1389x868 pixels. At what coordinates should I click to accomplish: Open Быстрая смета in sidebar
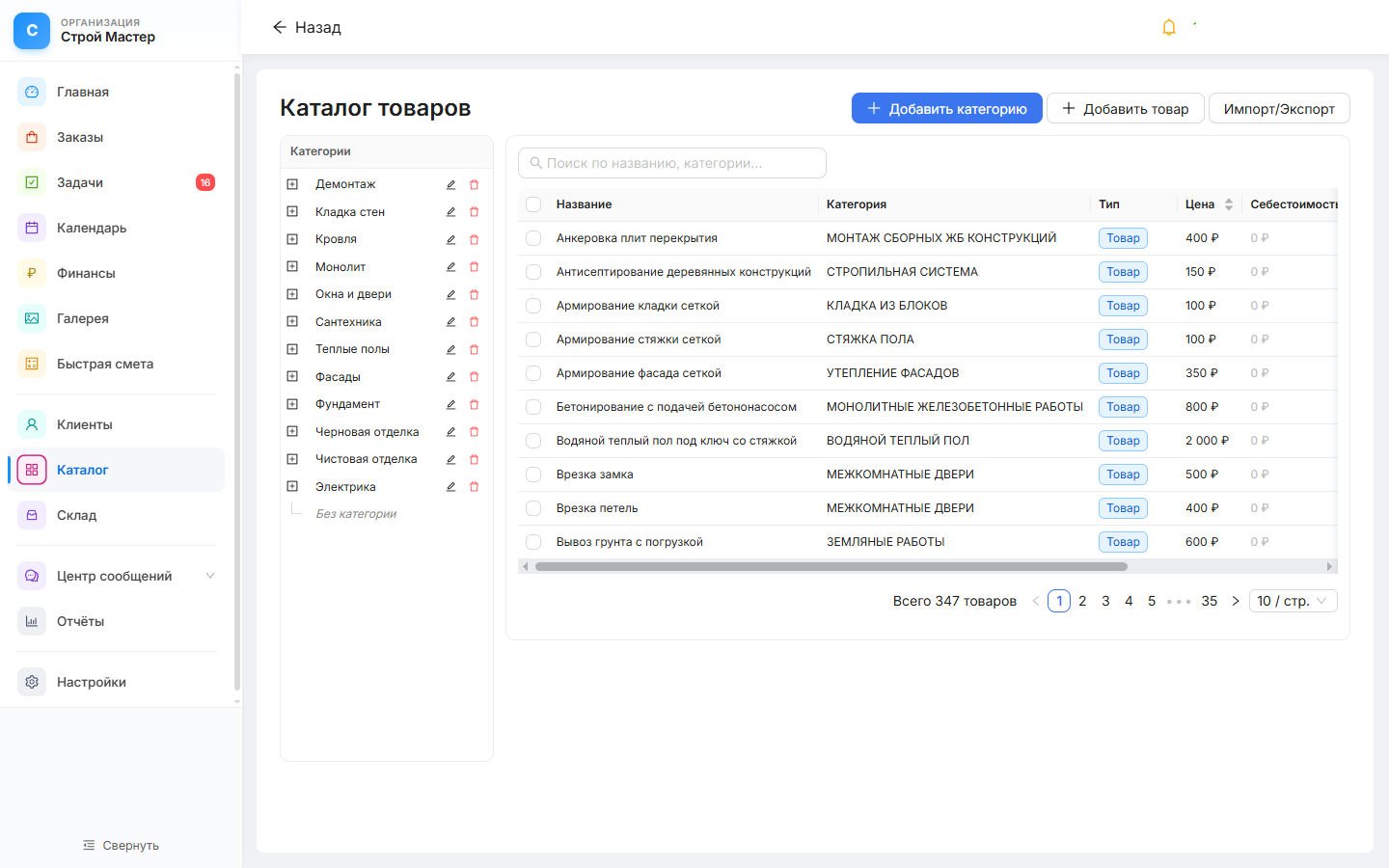[x=117, y=364]
